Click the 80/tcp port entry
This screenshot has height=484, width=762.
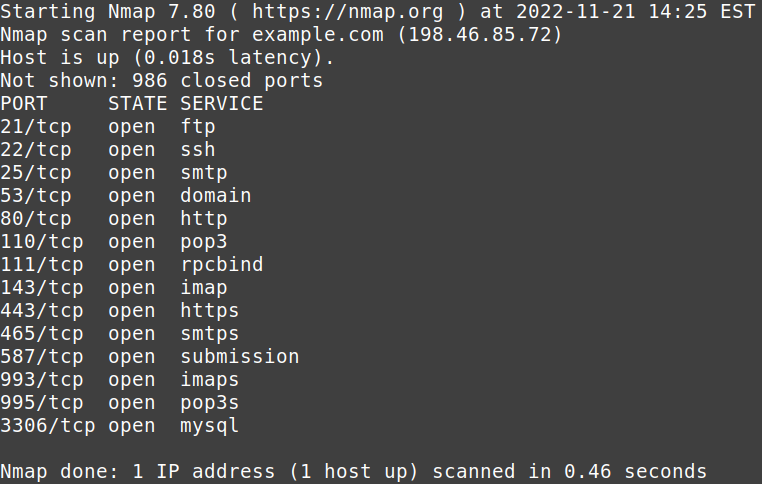pos(36,218)
